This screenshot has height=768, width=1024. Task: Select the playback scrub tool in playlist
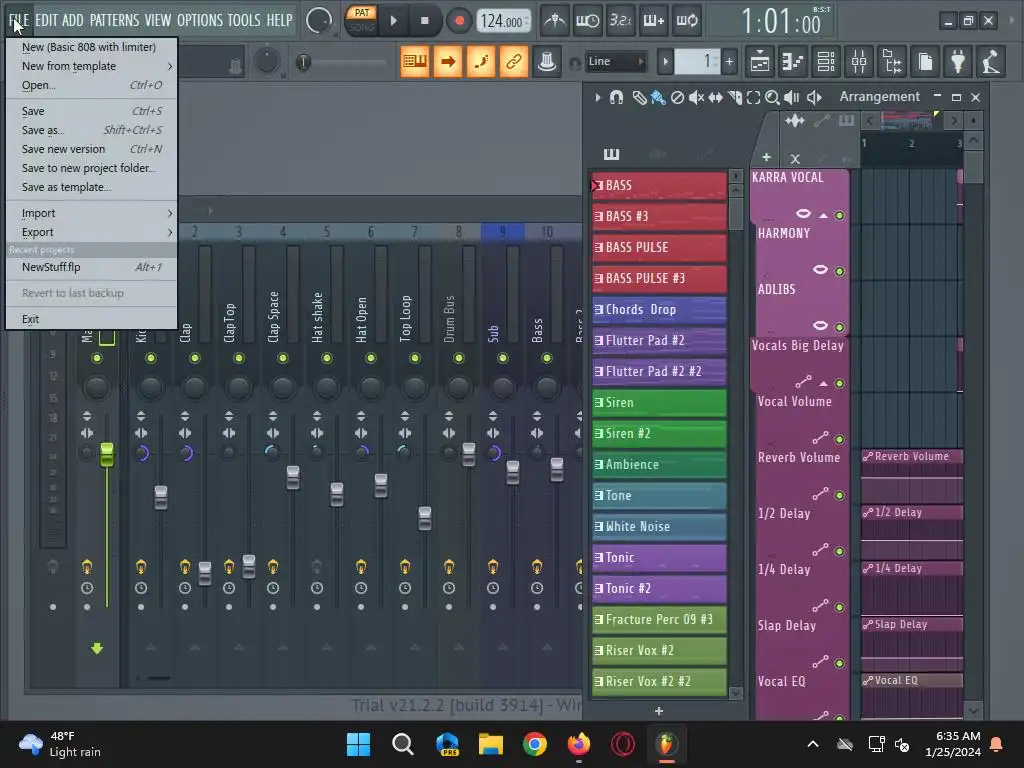coord(792,97)
